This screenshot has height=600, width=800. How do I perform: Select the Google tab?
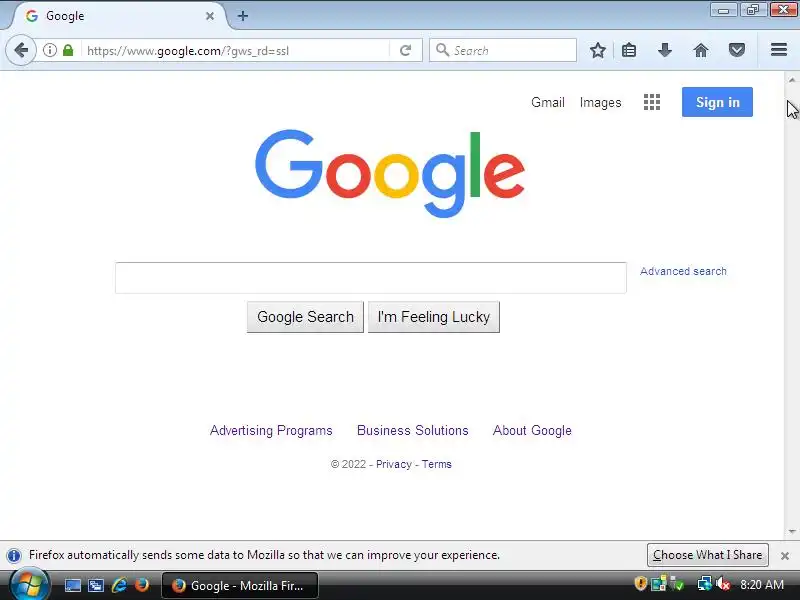click(x=119, y=16)
